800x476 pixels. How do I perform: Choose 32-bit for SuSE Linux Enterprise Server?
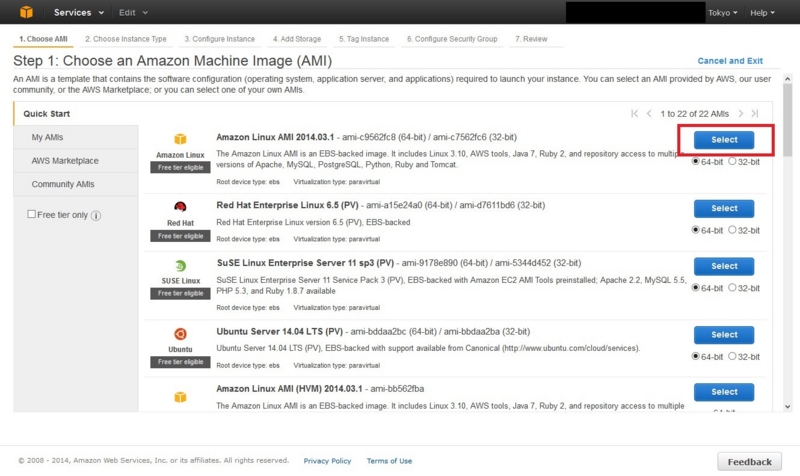pyautogui.click(x=732, y=287)
